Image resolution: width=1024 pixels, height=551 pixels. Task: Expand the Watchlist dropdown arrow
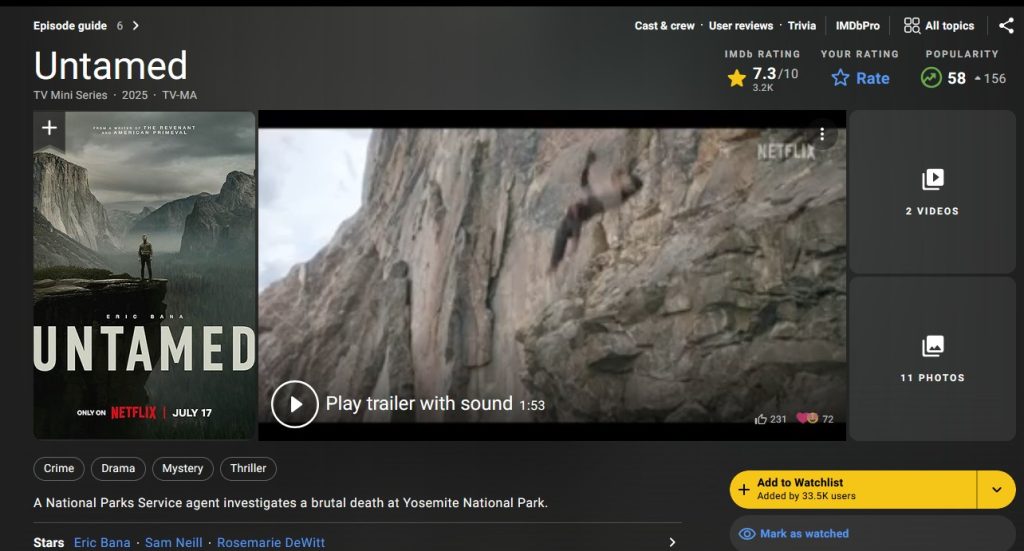997,490
